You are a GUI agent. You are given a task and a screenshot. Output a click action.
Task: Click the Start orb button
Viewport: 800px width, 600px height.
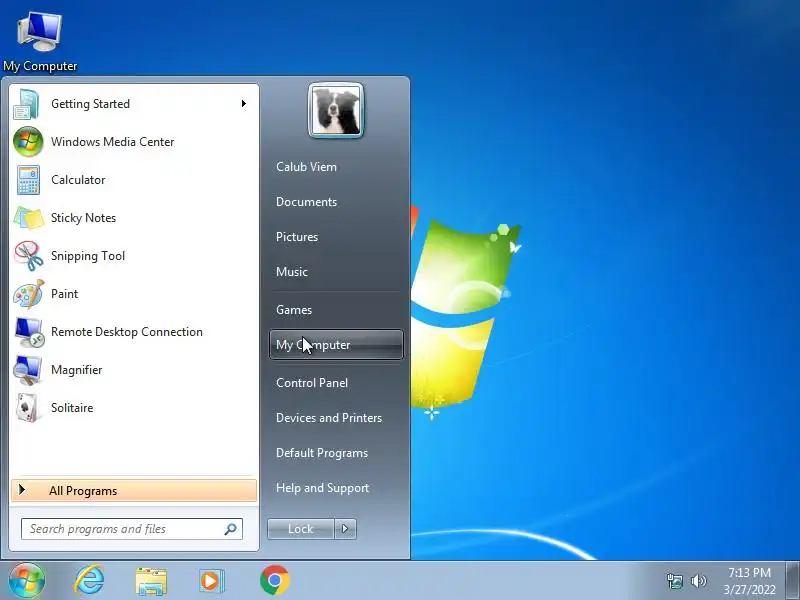pos(27,581)
